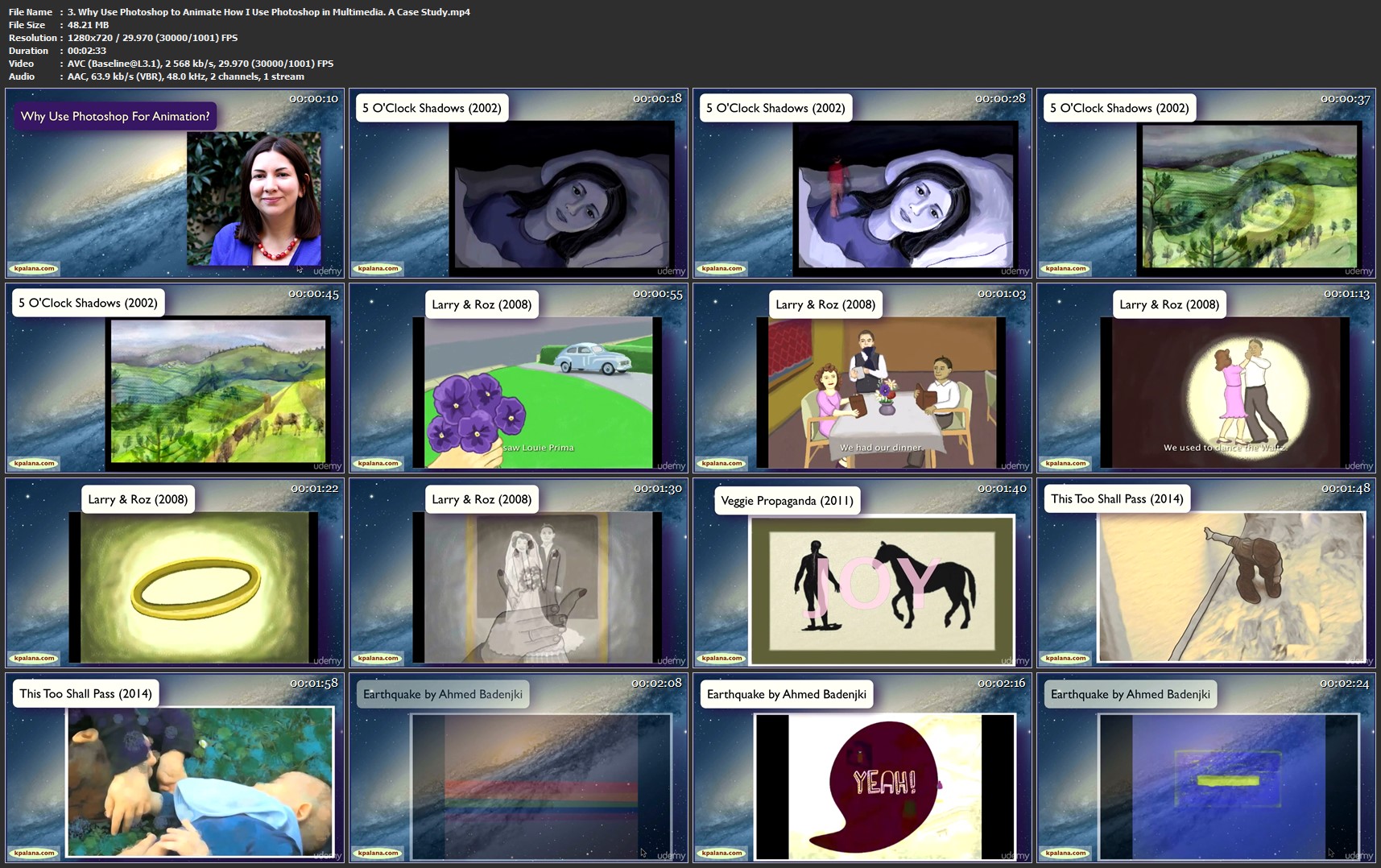Click 'Larry & Roz (2008)' label in 00:00:55 frame
This screenshot has height=868, width=1381.
[482, 304]
